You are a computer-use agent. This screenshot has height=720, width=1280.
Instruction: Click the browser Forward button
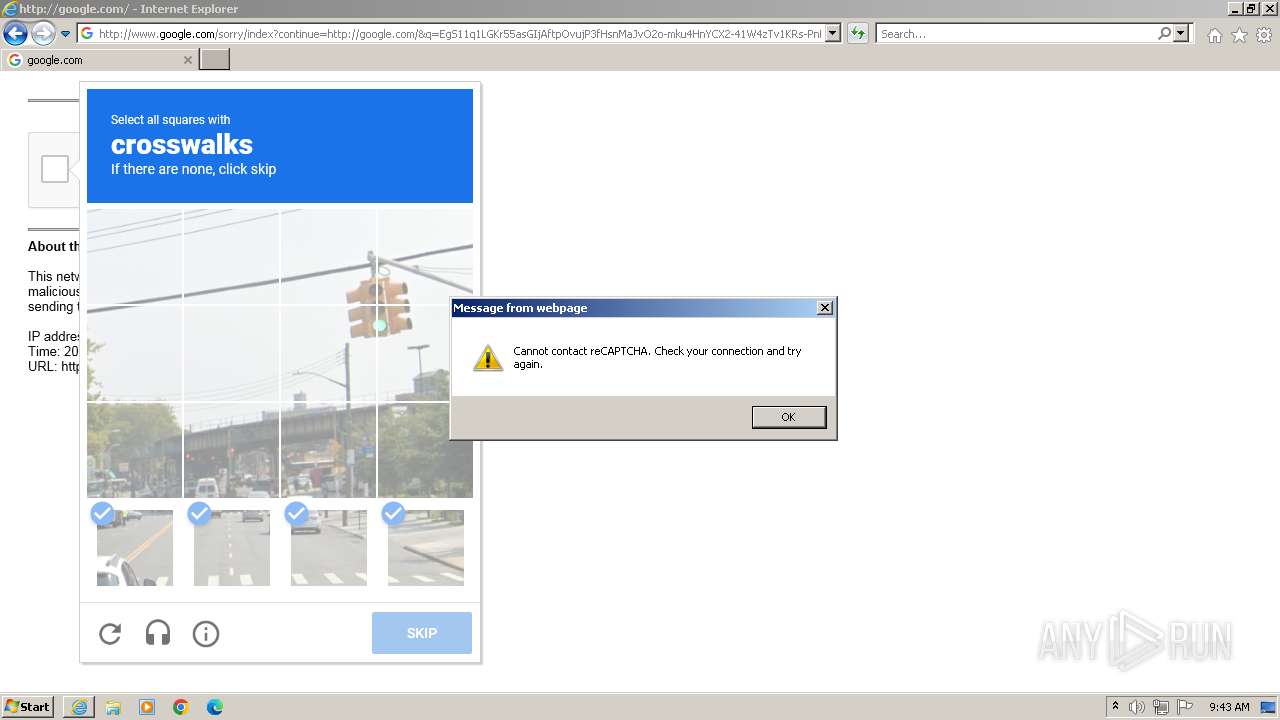point(43,33)
